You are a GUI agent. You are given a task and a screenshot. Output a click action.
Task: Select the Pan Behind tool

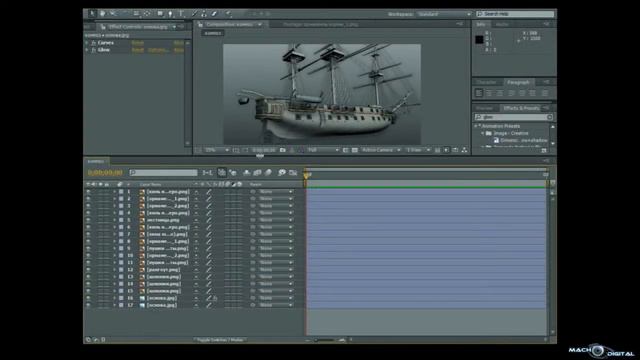coord(147,13)
